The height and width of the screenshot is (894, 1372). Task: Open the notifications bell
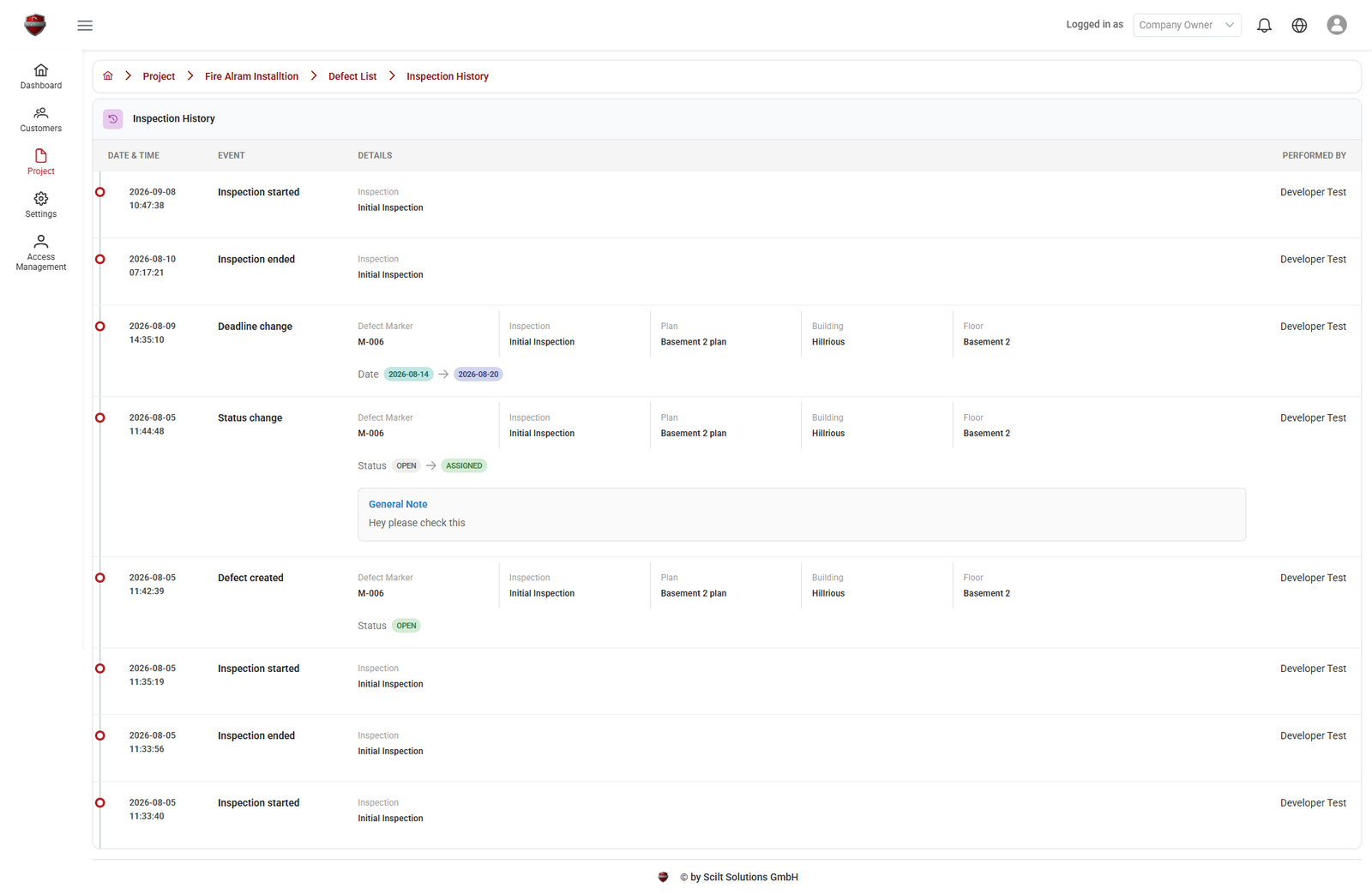point(1264,26)
